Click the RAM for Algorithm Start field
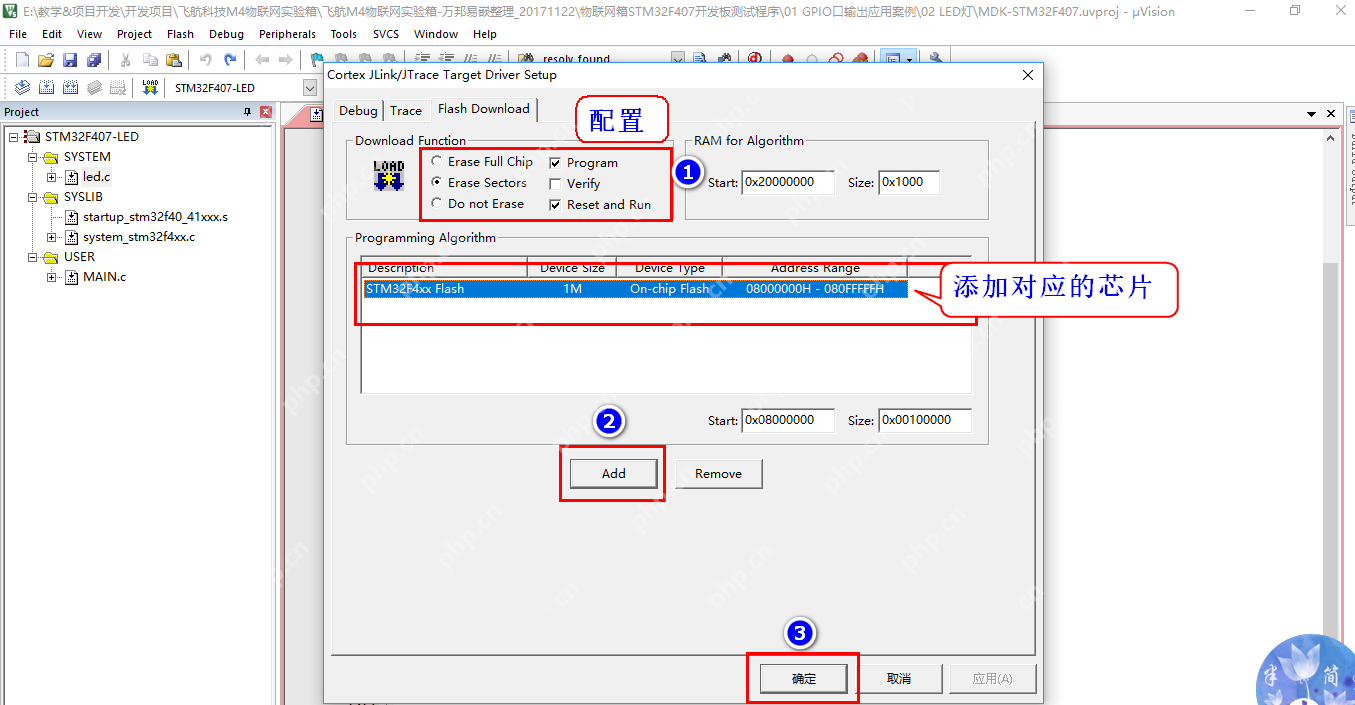1355x705 pixels. click(788, 183)
